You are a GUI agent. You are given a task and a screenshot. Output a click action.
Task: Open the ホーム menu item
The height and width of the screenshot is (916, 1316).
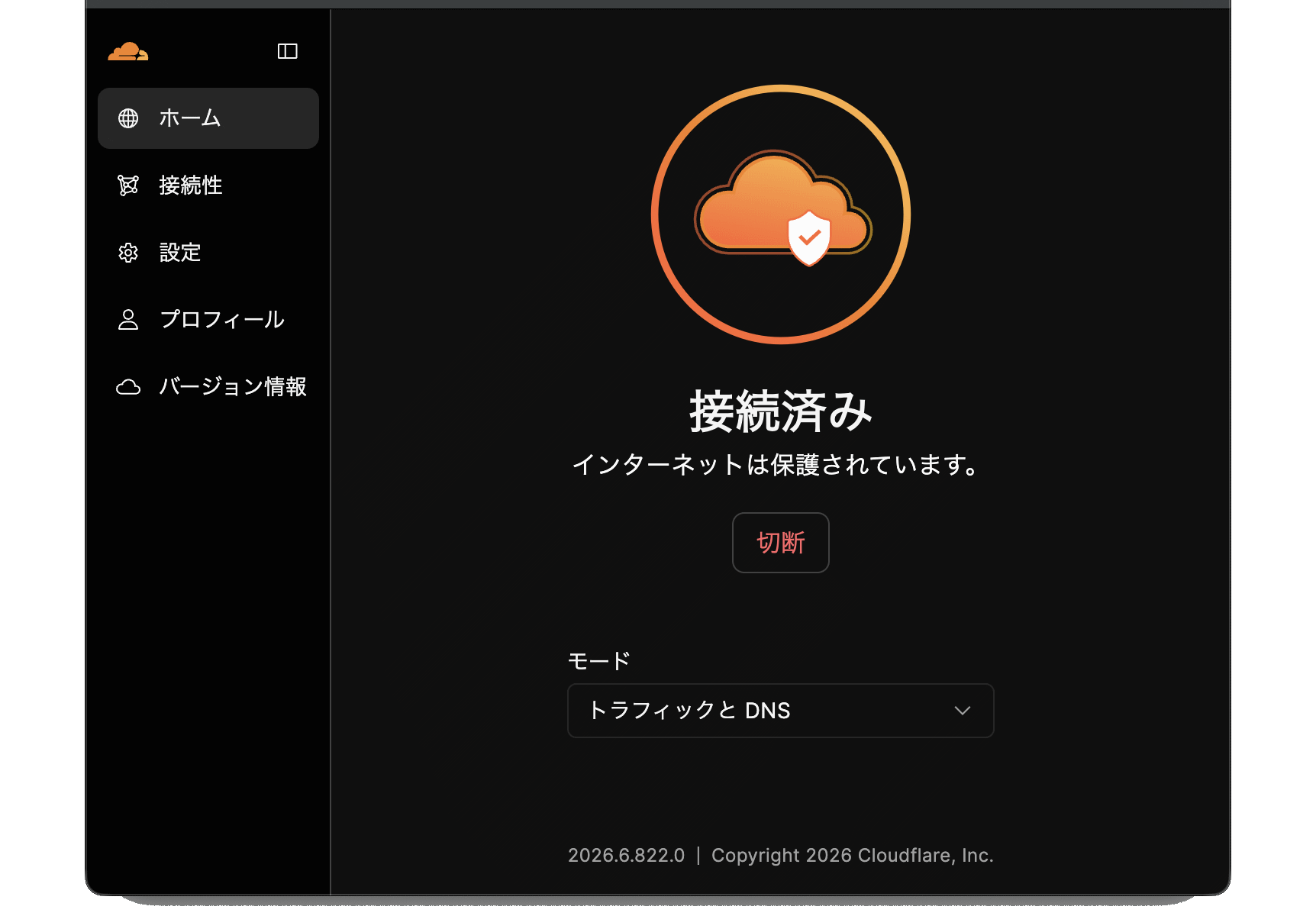point(208,118)
